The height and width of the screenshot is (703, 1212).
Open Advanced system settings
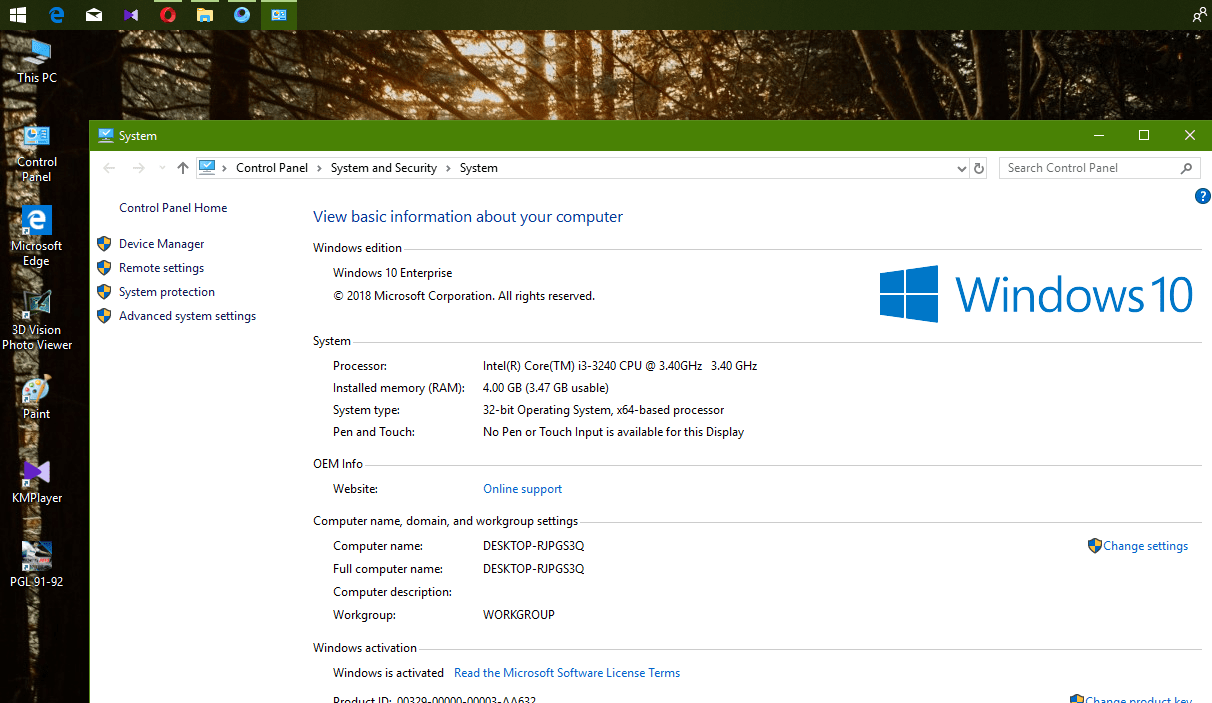coord(187,316)
